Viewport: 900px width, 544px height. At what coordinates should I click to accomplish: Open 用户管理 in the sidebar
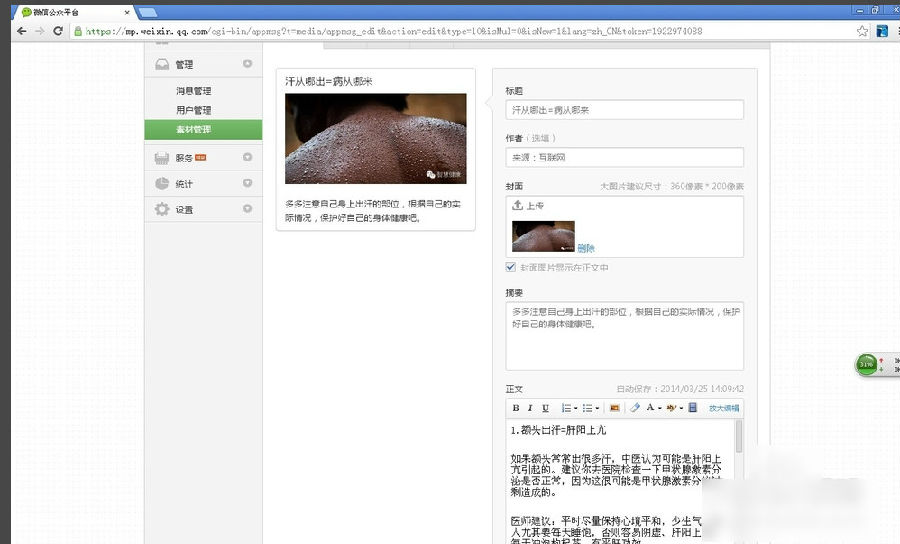(193, 110)
